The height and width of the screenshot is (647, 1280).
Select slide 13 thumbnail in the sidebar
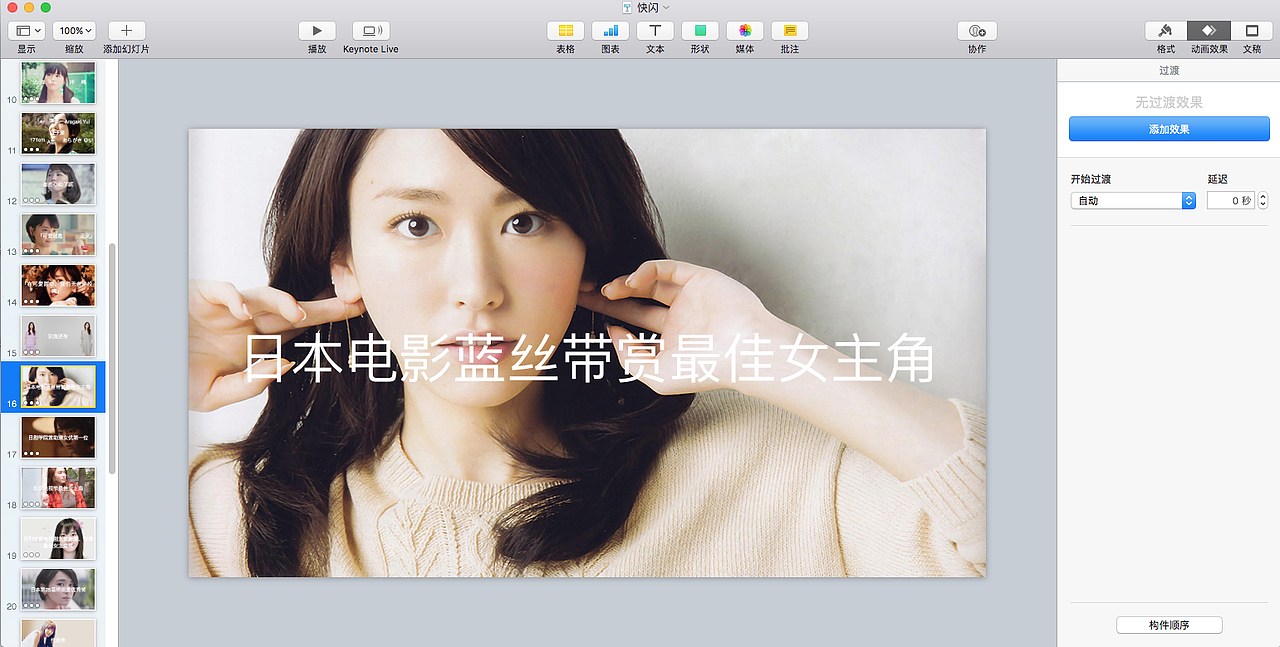click(58, 235)
